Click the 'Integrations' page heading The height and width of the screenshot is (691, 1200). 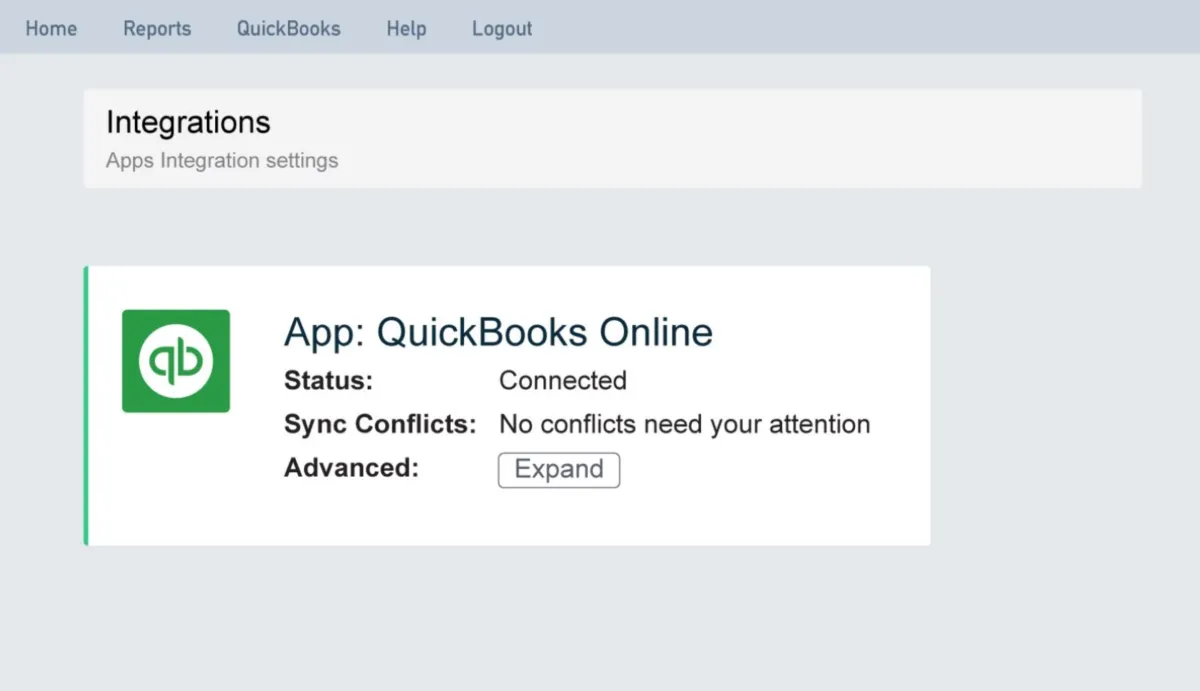point(188,123)
